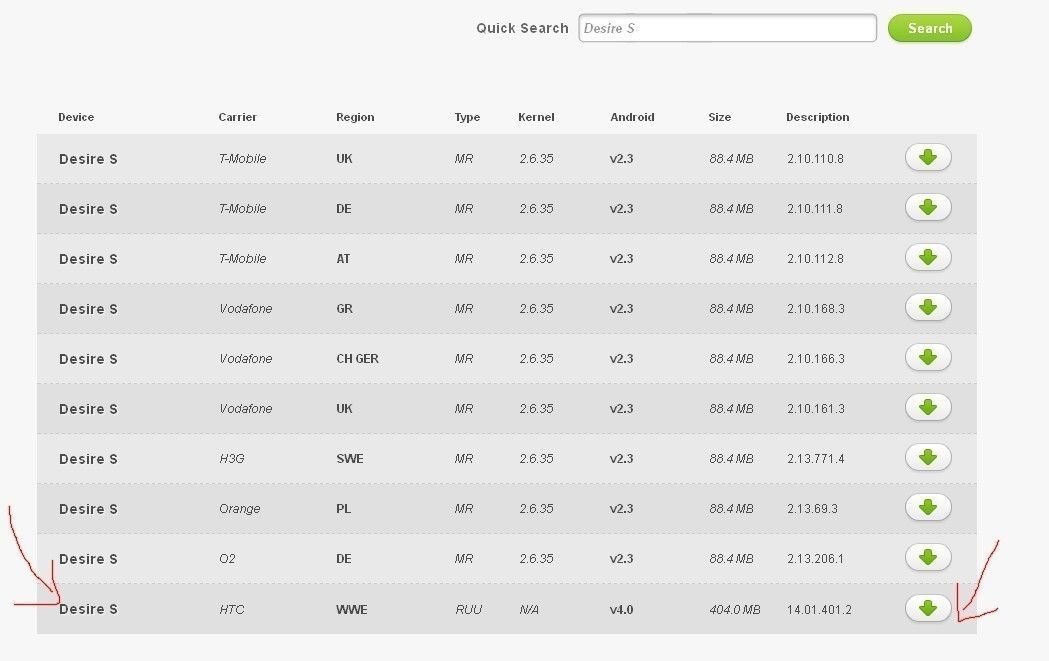Viewport: 1049px width, 661px height.
Task: Download the H3G SWE 2.13.771.4 file
Action: [928, 458]
